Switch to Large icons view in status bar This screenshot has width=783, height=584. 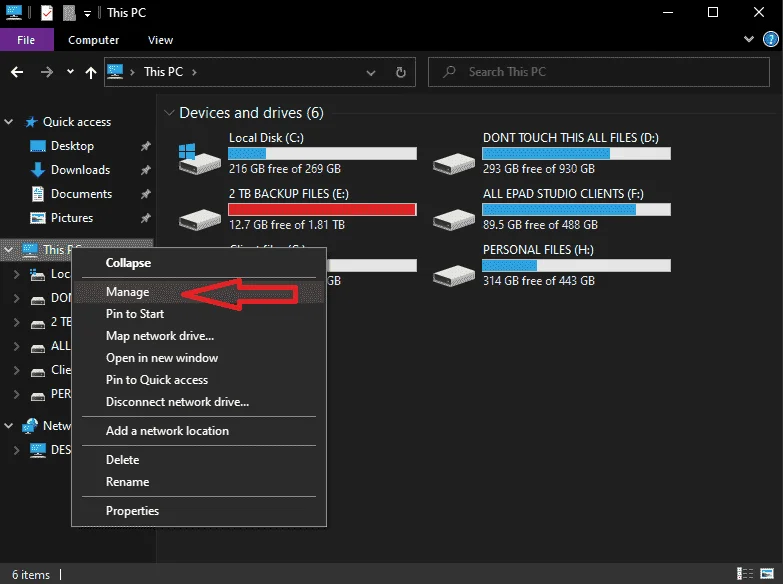767,574
